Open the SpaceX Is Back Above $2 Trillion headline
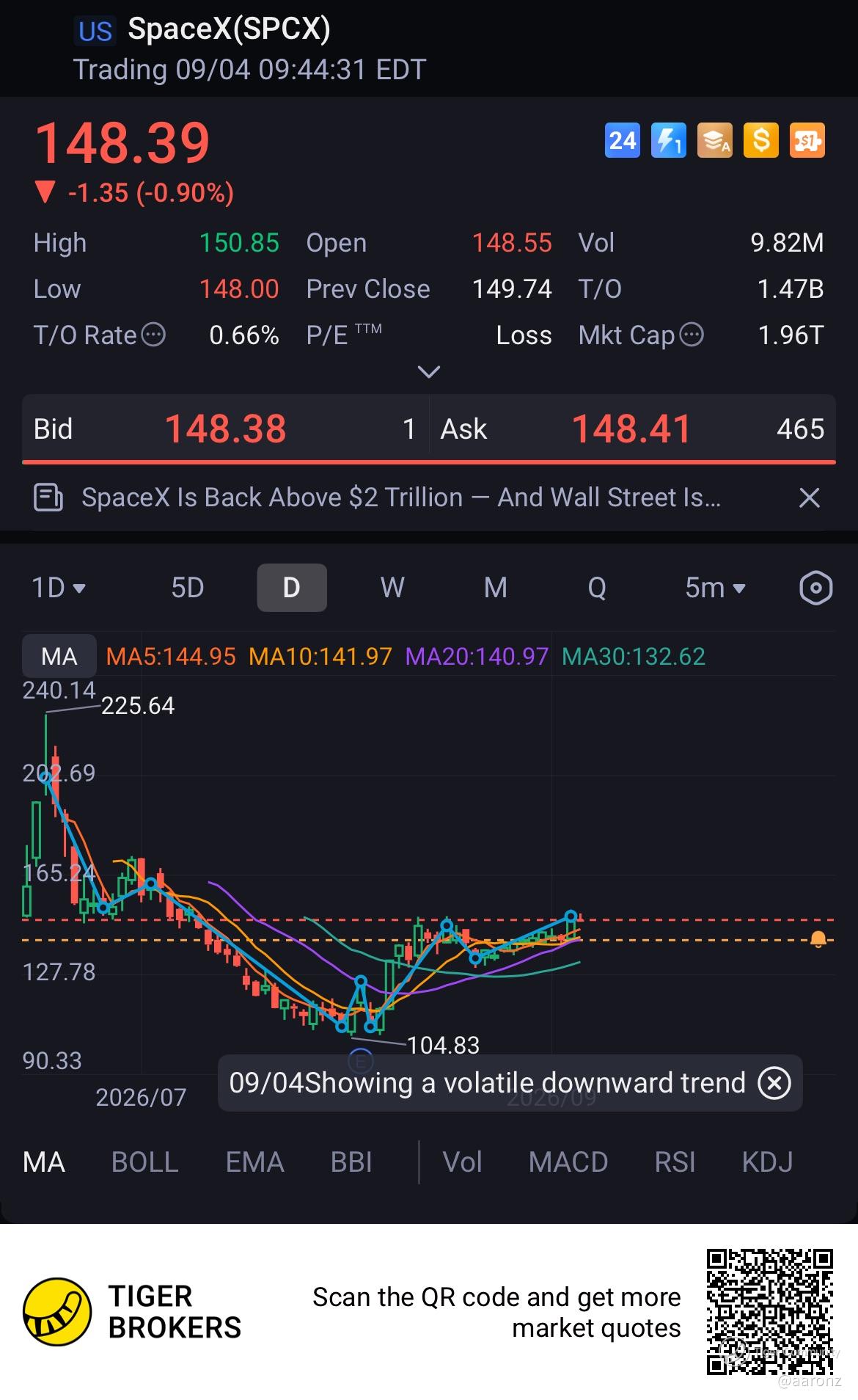Screen dimensions: 858x1400 401,497
